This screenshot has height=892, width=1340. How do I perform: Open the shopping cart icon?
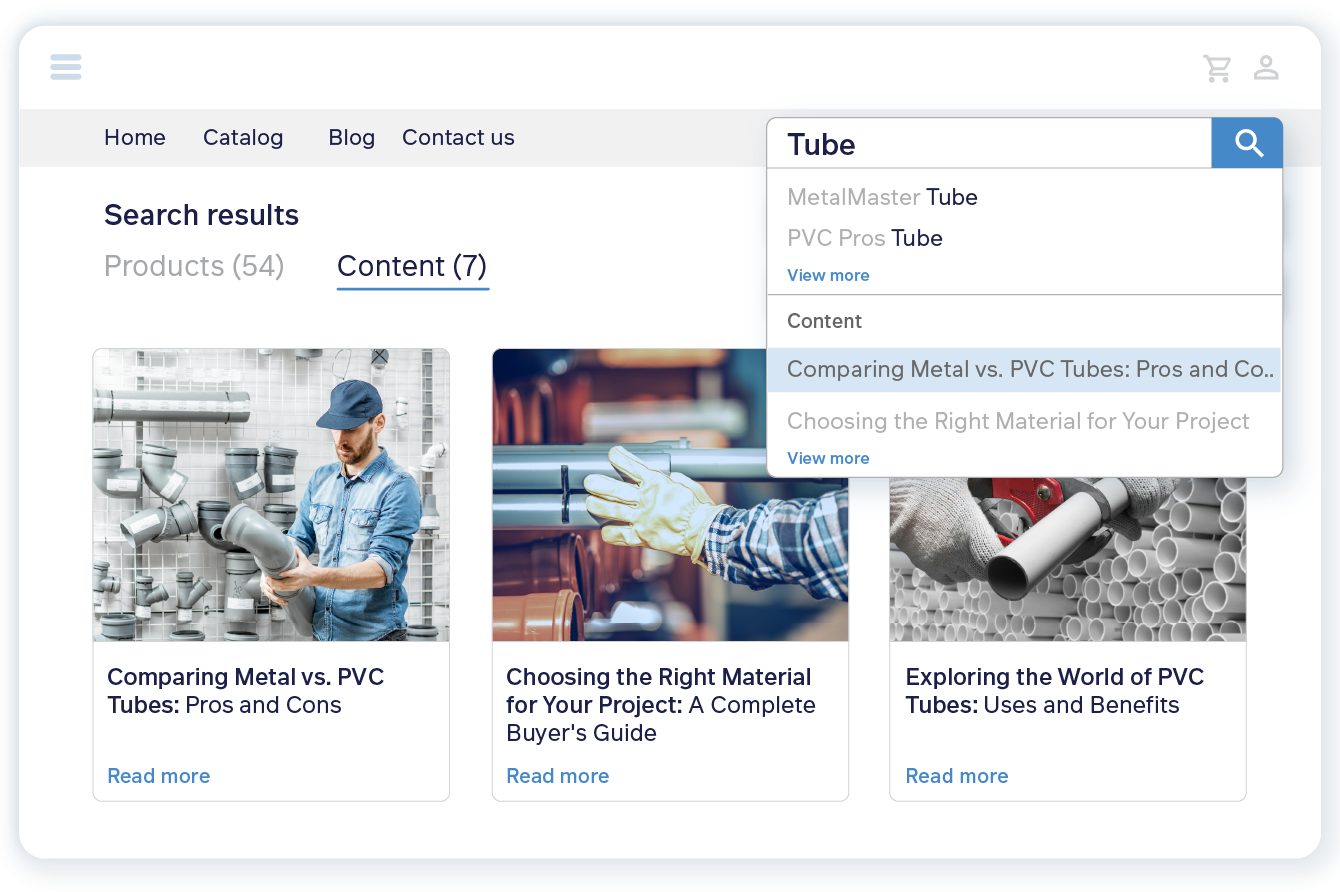(x=1217, y=68)
